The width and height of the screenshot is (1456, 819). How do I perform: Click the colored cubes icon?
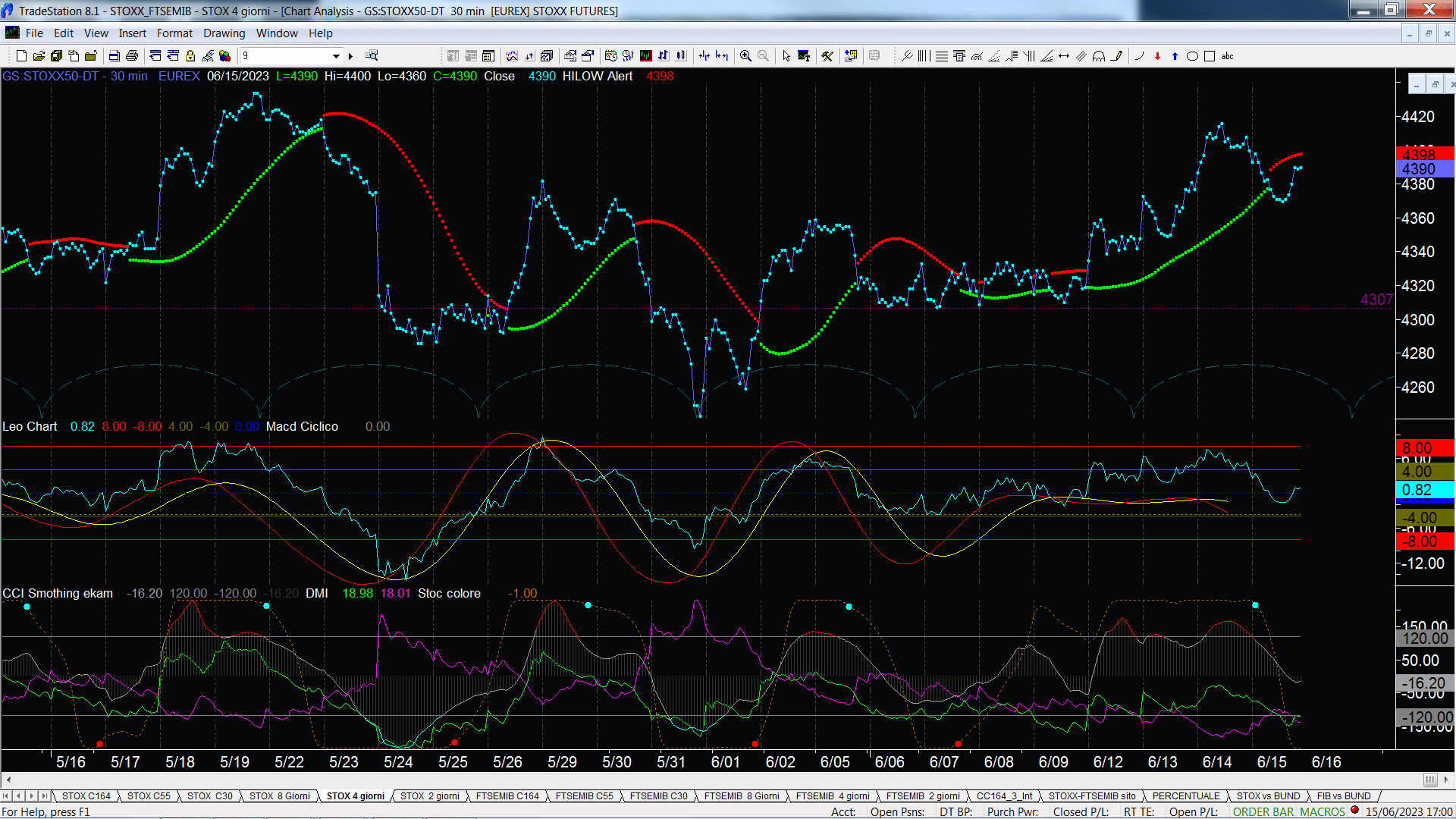coord(224,56)
